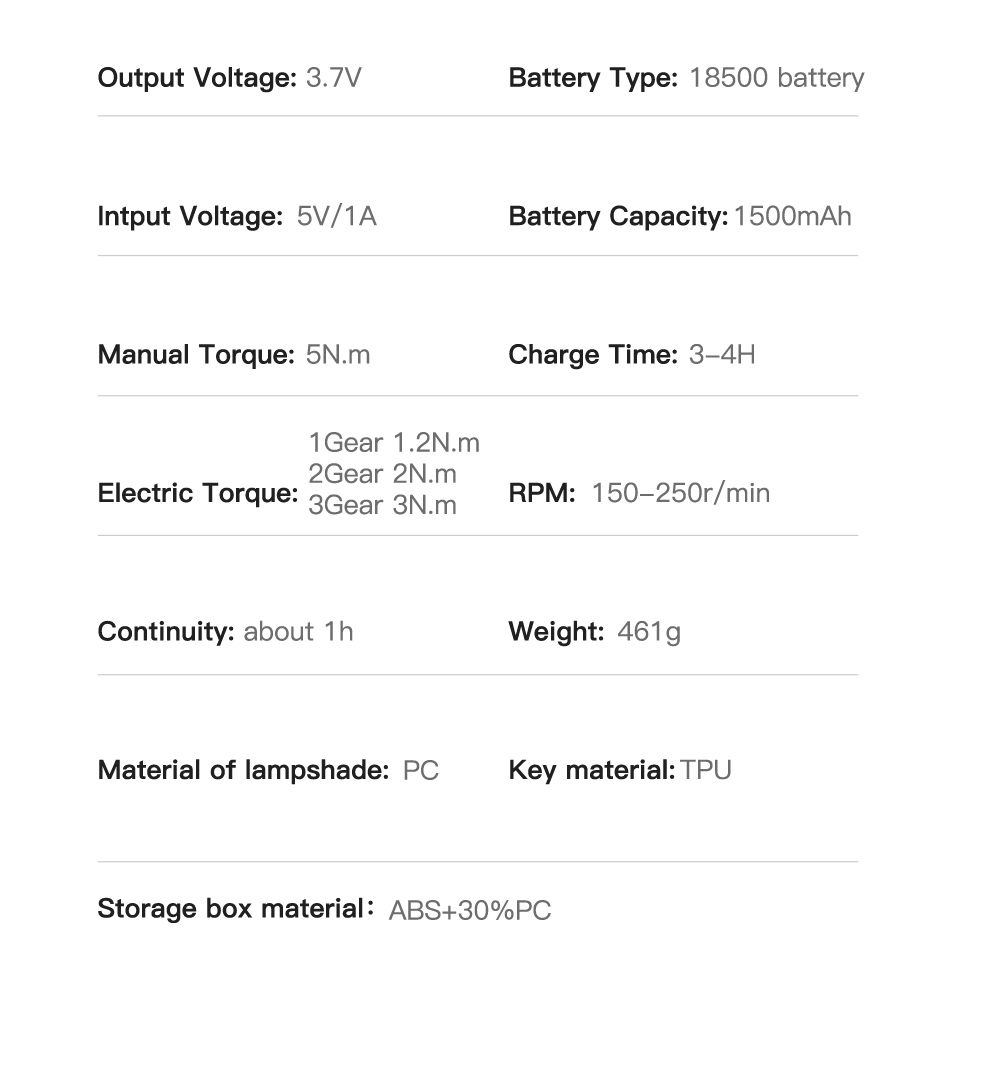The height and width of the screenshot is (1091, 1000).
Task: Select the 3-4H charge time value
Action: point(722,355)
